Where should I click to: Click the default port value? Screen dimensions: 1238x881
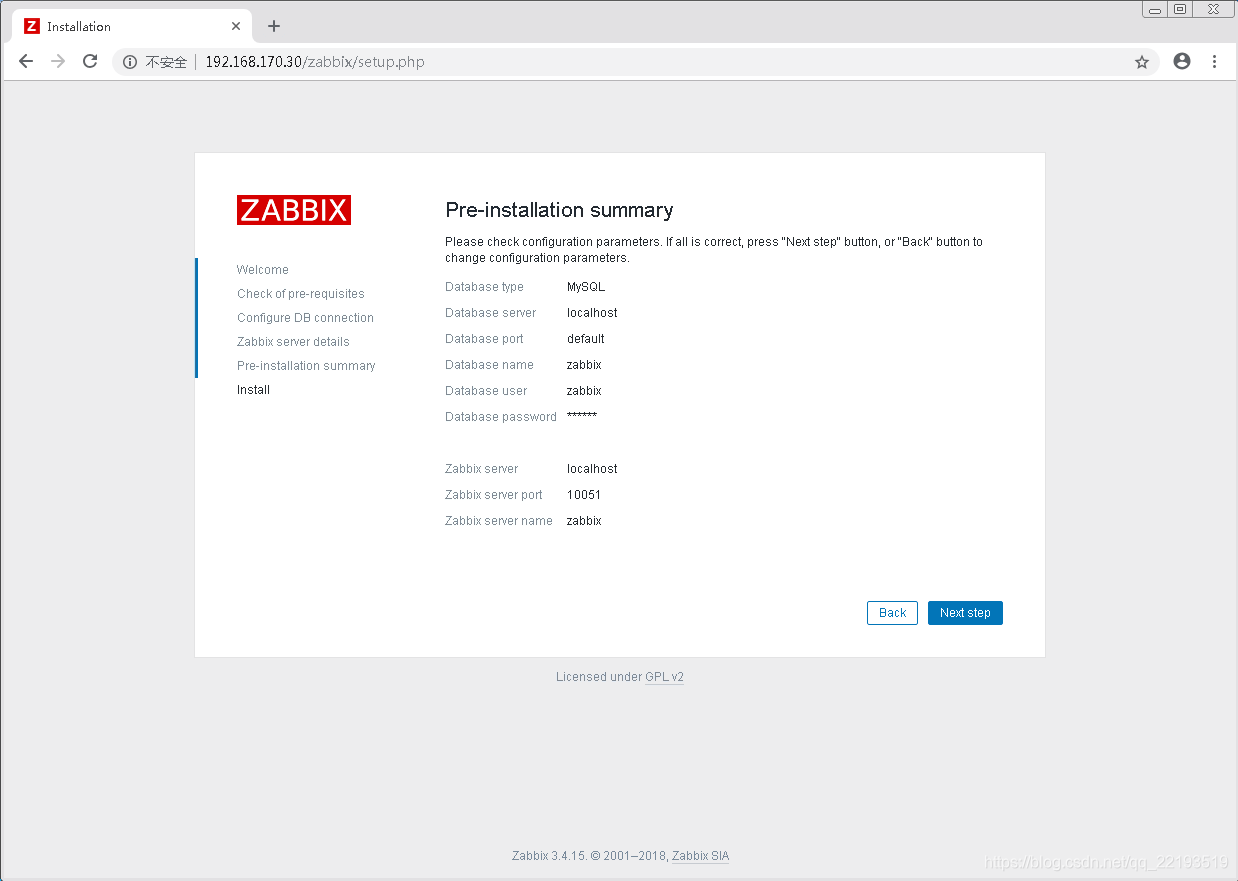(x=586, y=339)
